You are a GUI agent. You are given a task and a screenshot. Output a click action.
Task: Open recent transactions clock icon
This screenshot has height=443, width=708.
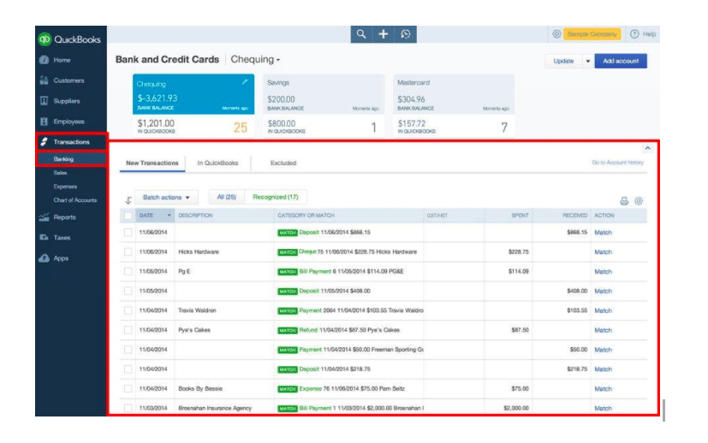point(405,34)
